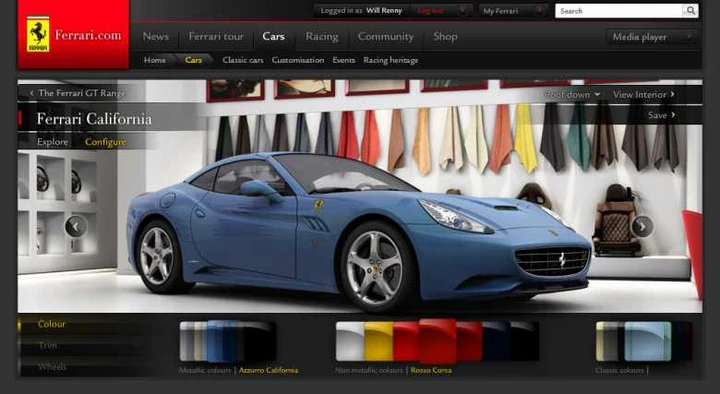Click the Will Renny user name
720x394 pixels.
click(x=384, y=11)
